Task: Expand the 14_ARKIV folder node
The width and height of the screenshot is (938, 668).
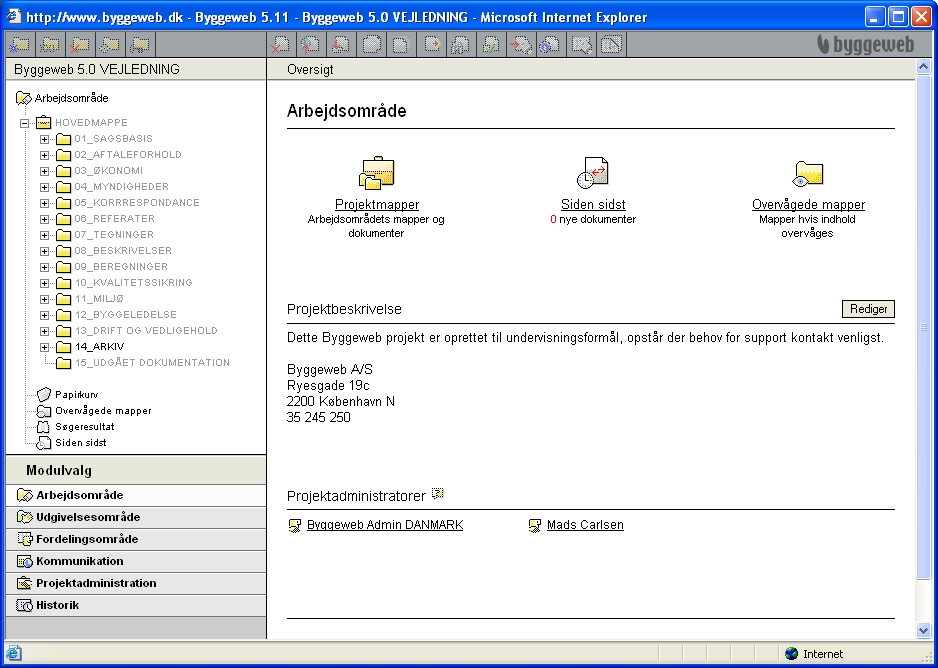Action: pyautogui.click(x=44, y=347)
